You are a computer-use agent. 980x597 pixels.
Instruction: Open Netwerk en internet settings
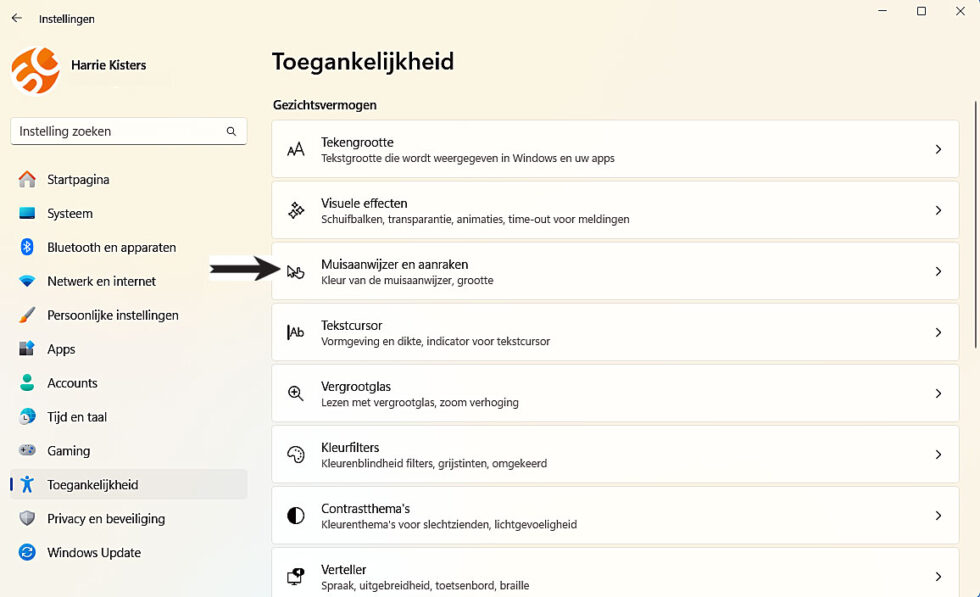tap(101, 281)
